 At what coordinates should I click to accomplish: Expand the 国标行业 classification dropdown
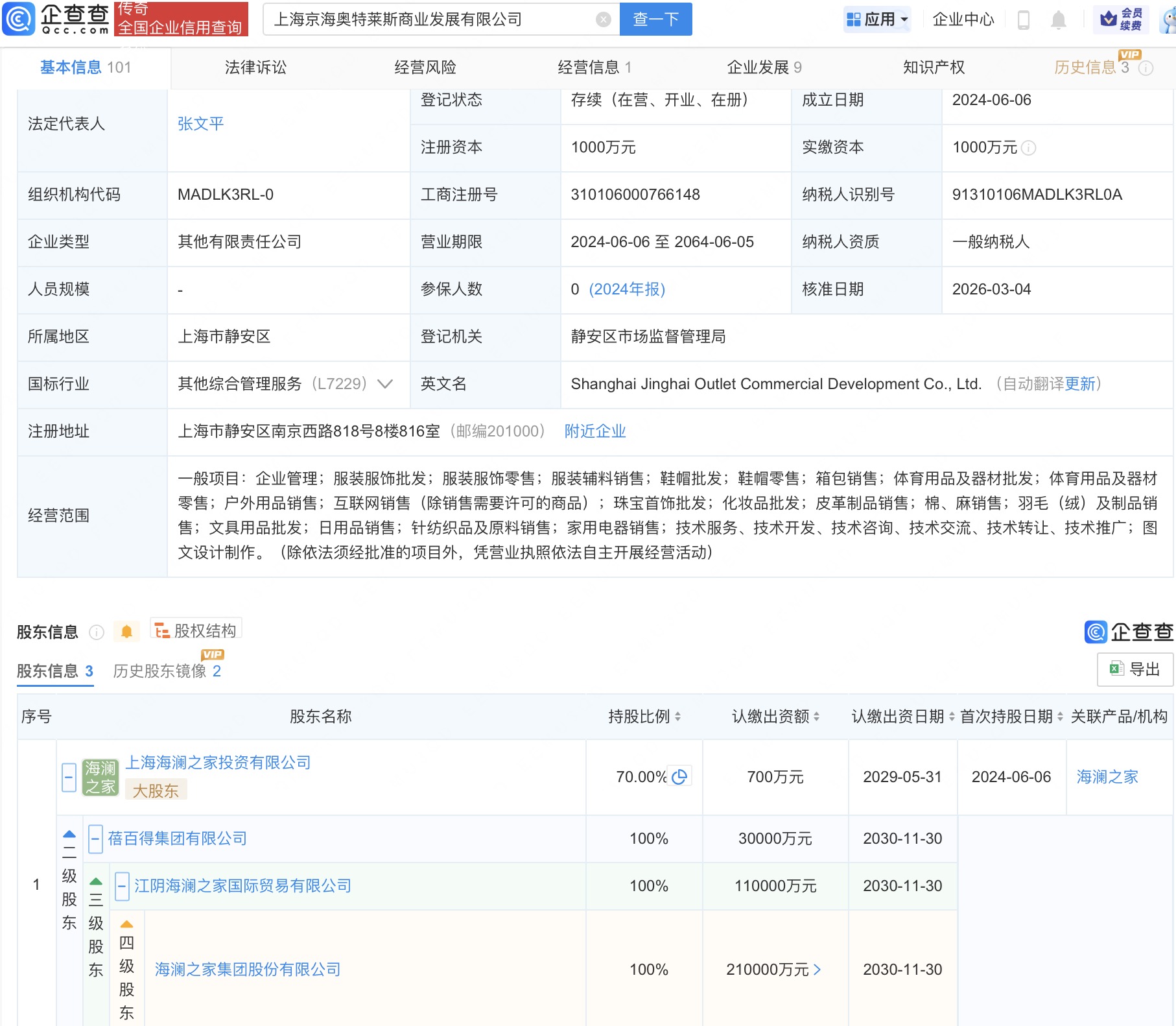tap(384, 384)
